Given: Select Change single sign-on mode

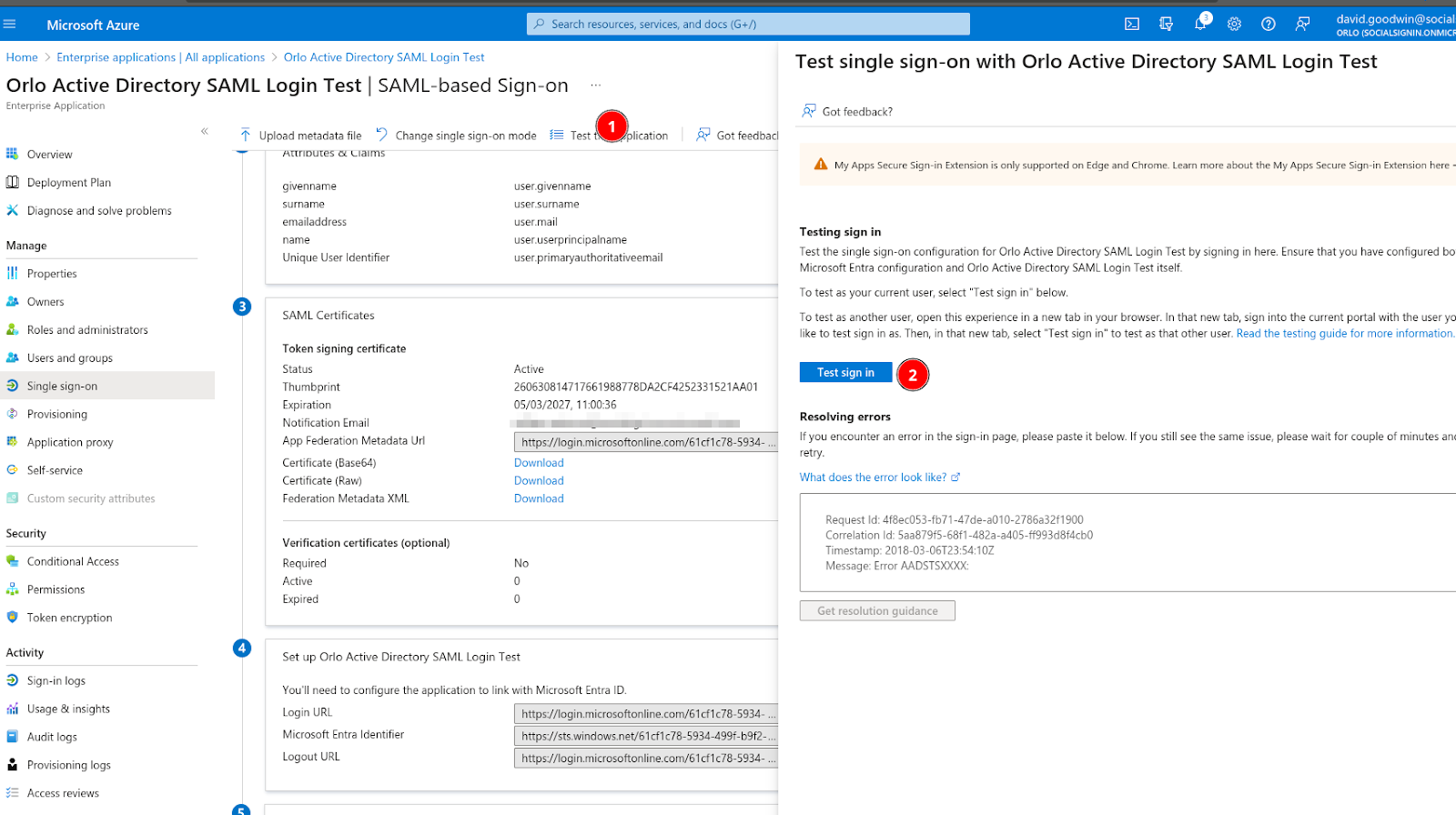Looking at the screenshot, I should (456, 136).
